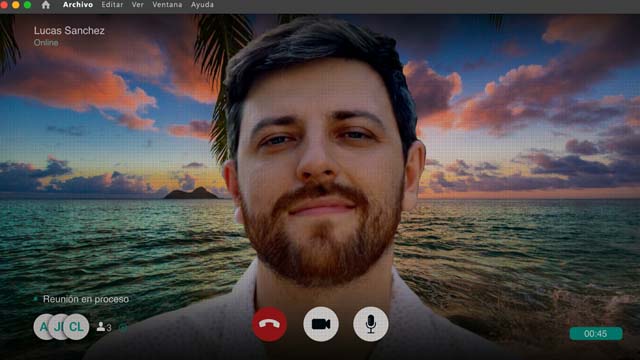
Task: Open the Ver menu
Action: click(138, 5)
